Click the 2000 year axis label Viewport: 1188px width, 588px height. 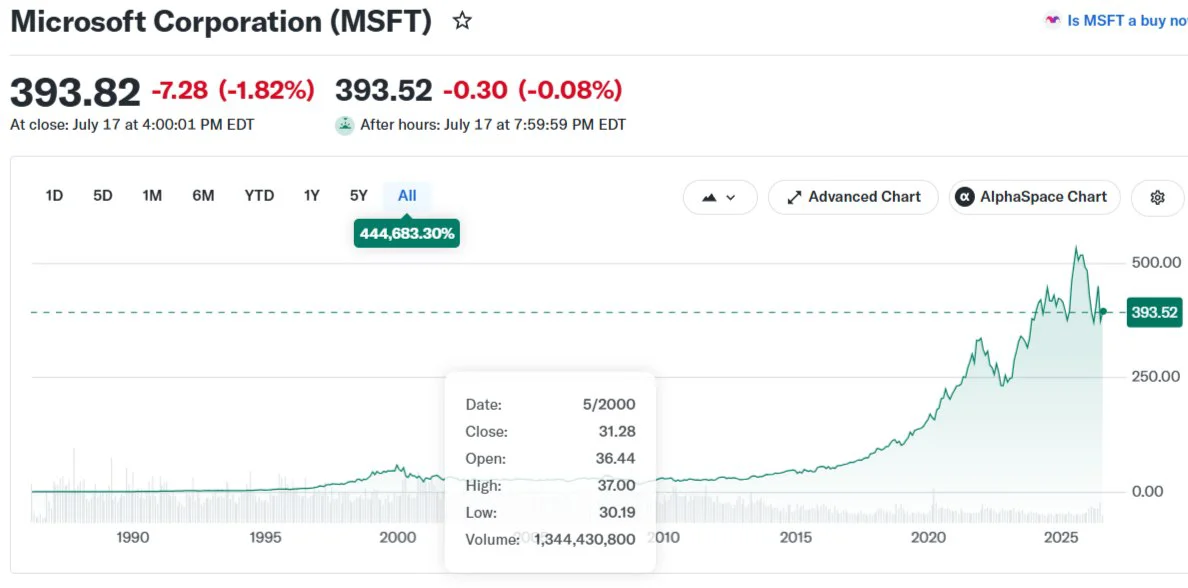point(399,538)
